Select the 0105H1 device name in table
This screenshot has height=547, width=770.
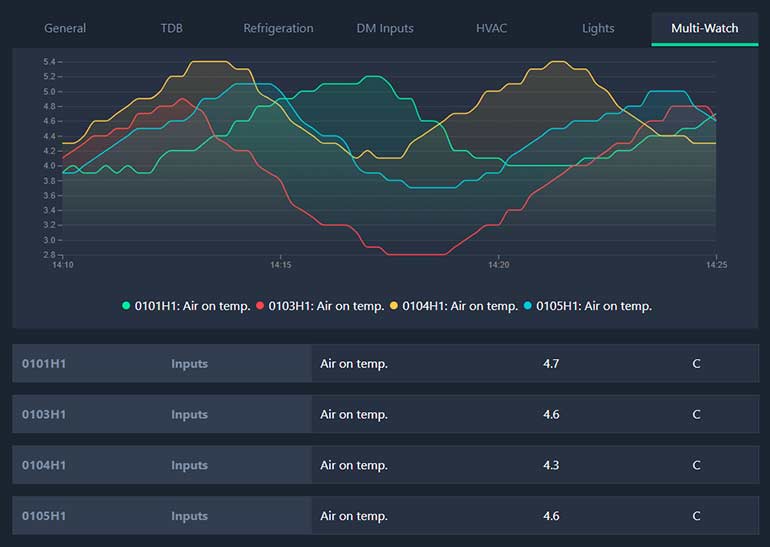coord(44,517)
